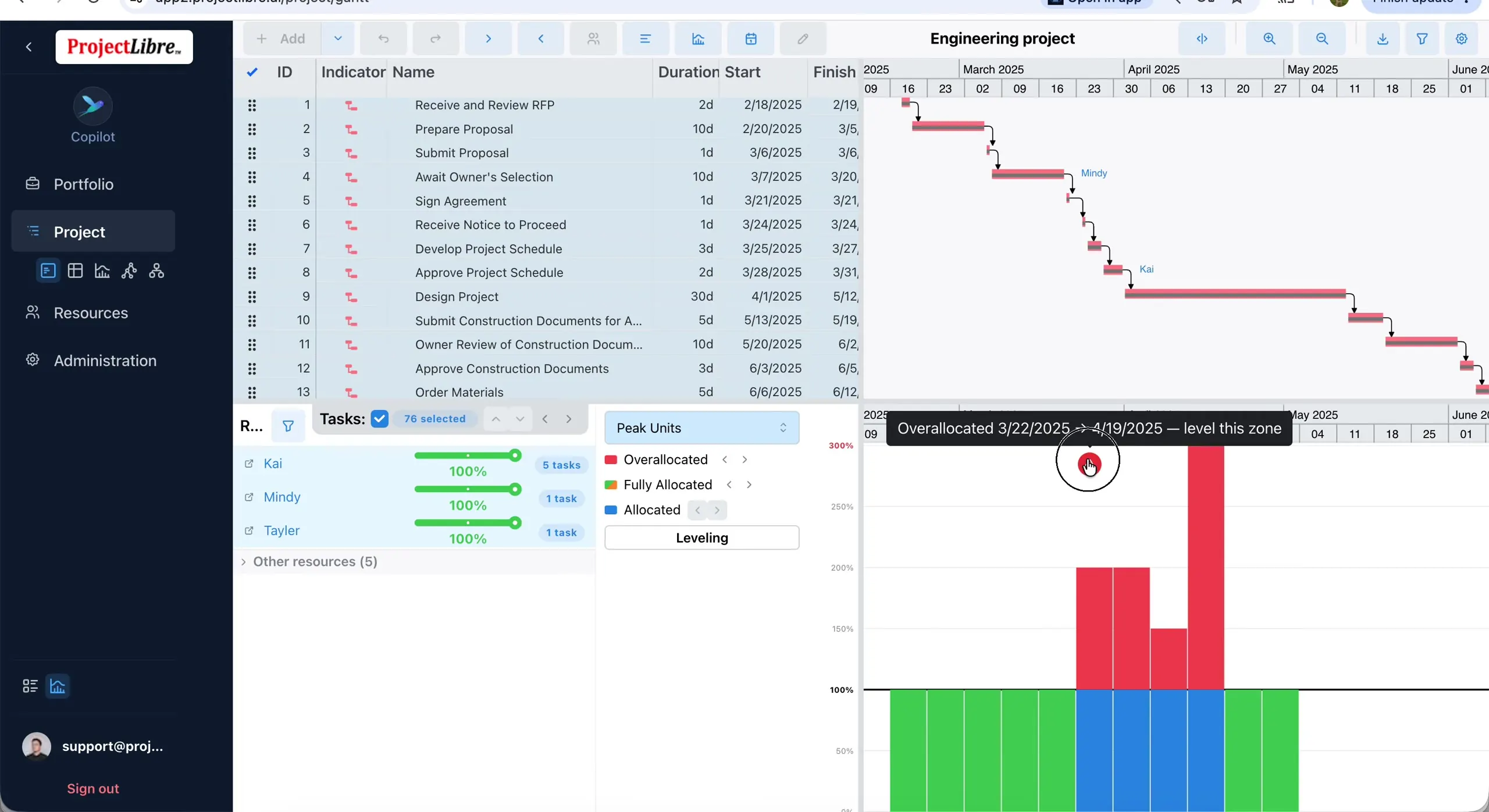1489x812 pixels.
Task: Adjust Kai's 100% allocation slider
Action: click(x=467, y=455)
